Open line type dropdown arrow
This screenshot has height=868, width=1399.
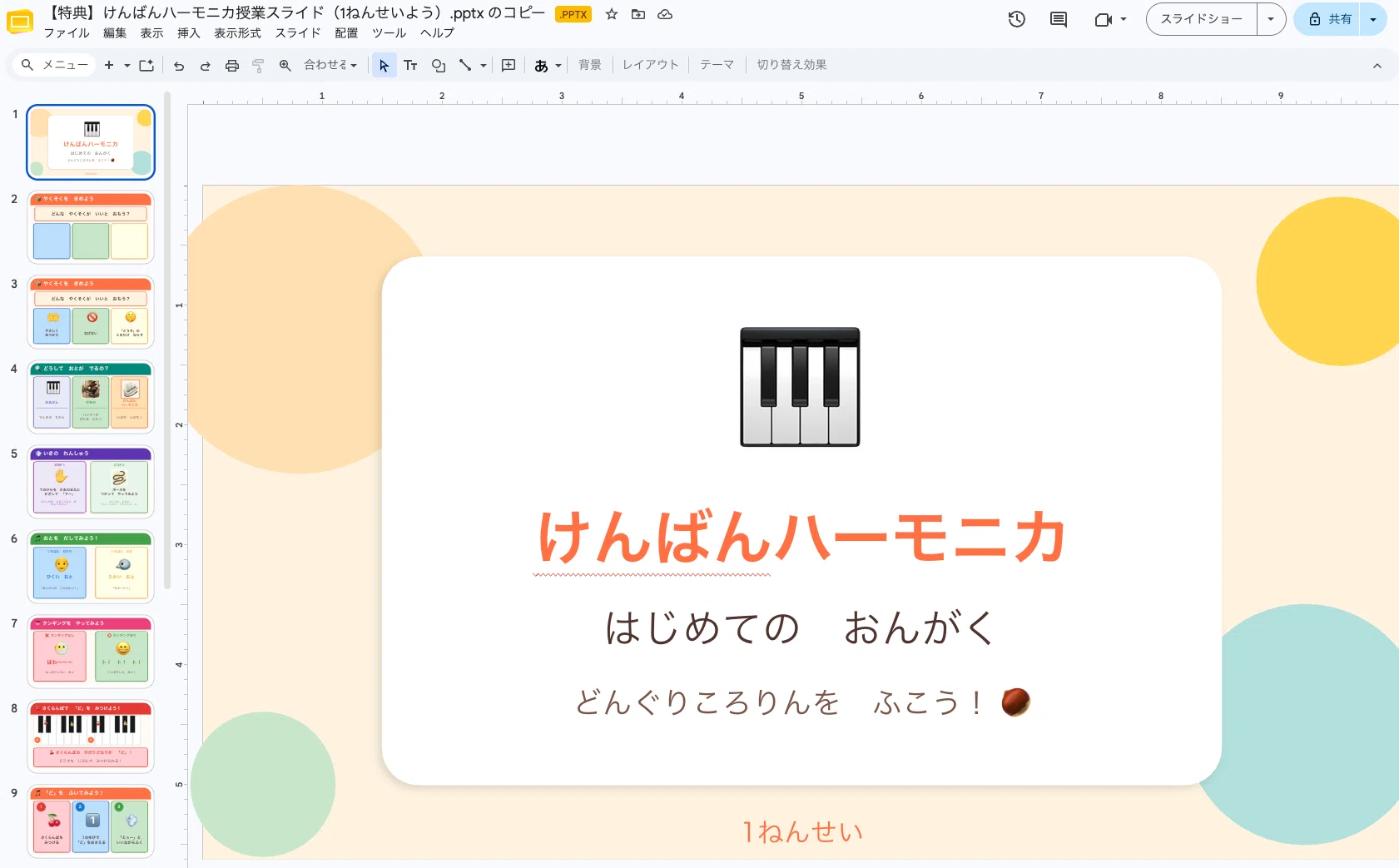coord(484,65)
